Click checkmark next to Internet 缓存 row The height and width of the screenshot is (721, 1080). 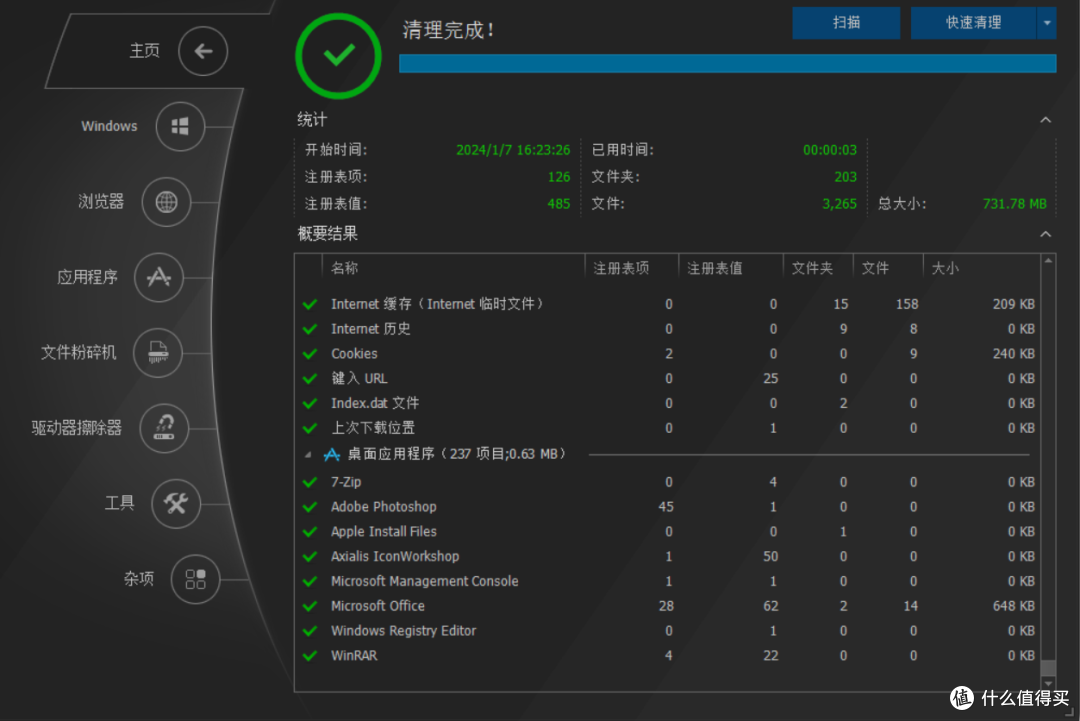click(310, 304)
